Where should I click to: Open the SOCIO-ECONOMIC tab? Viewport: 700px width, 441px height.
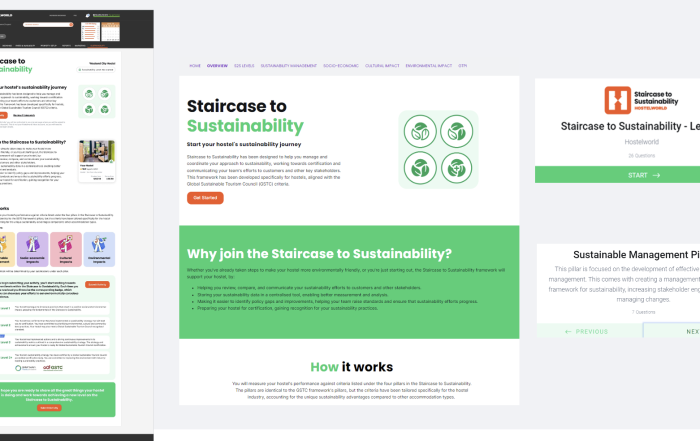341,66
